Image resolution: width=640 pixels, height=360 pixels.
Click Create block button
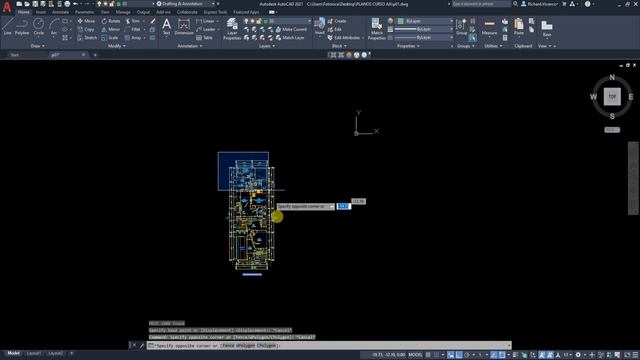pyautogui.click(x=337, y=21)
